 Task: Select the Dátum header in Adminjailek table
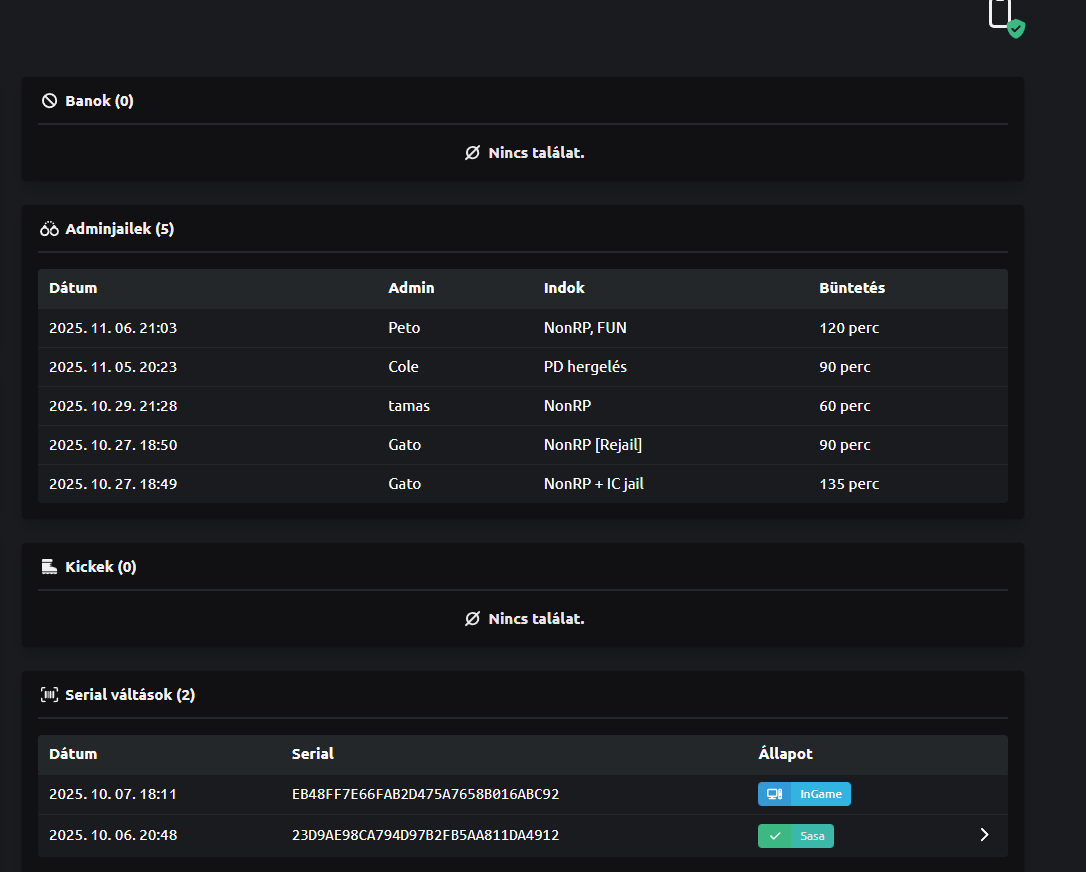point(73,288)
